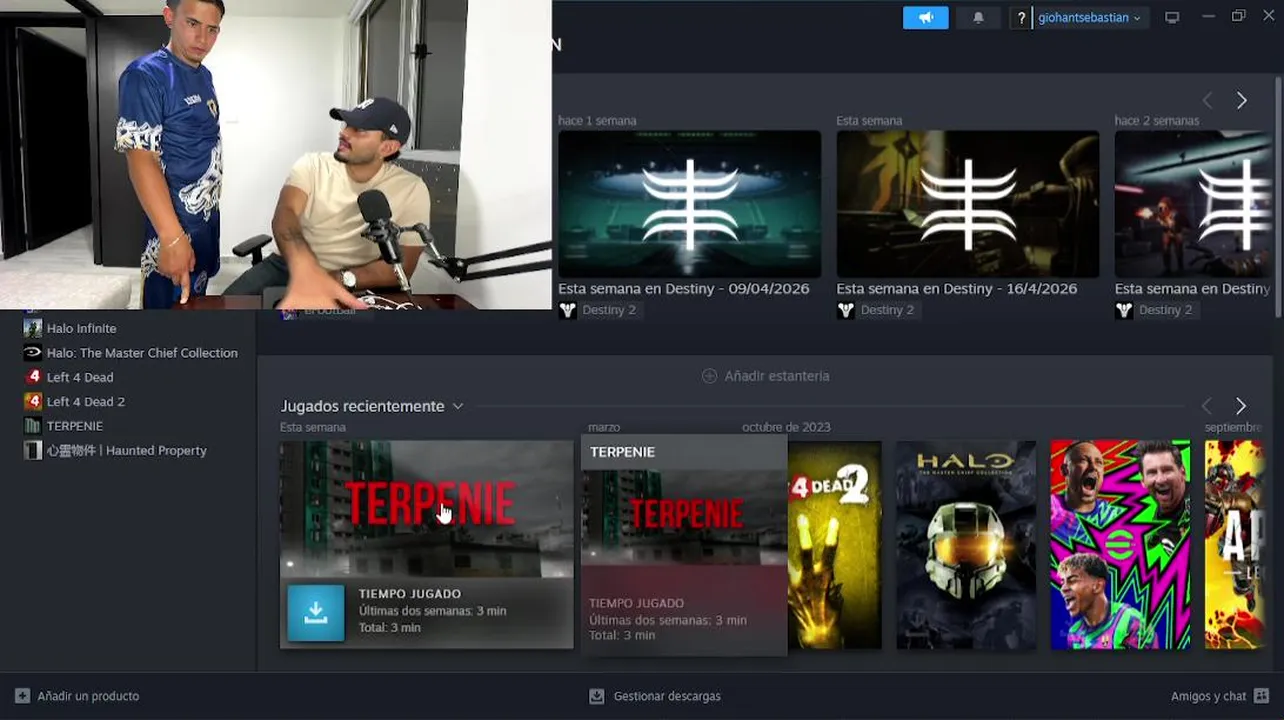Click Destiny 2 icon under the 16/4/2026 news
This screenshot has height=720, width=1284.
[x=845, y=310]
